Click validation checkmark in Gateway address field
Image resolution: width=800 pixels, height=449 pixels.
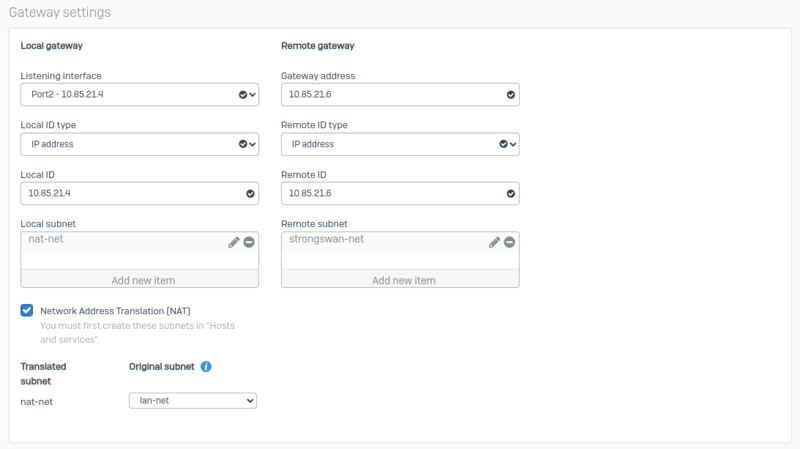pyautogui.click(x=510, y=94)
